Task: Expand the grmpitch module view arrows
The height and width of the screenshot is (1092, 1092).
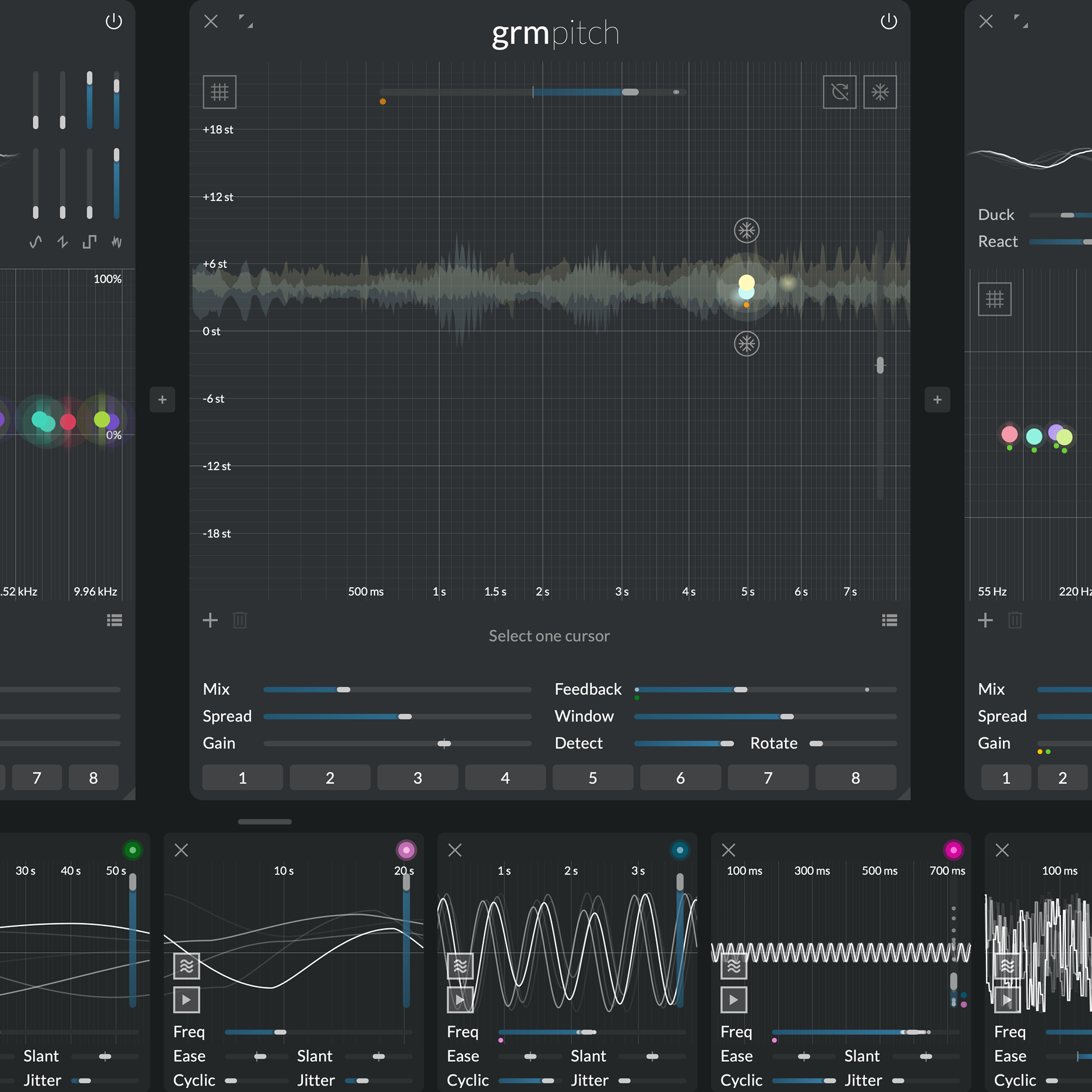Action: (246, 22)
